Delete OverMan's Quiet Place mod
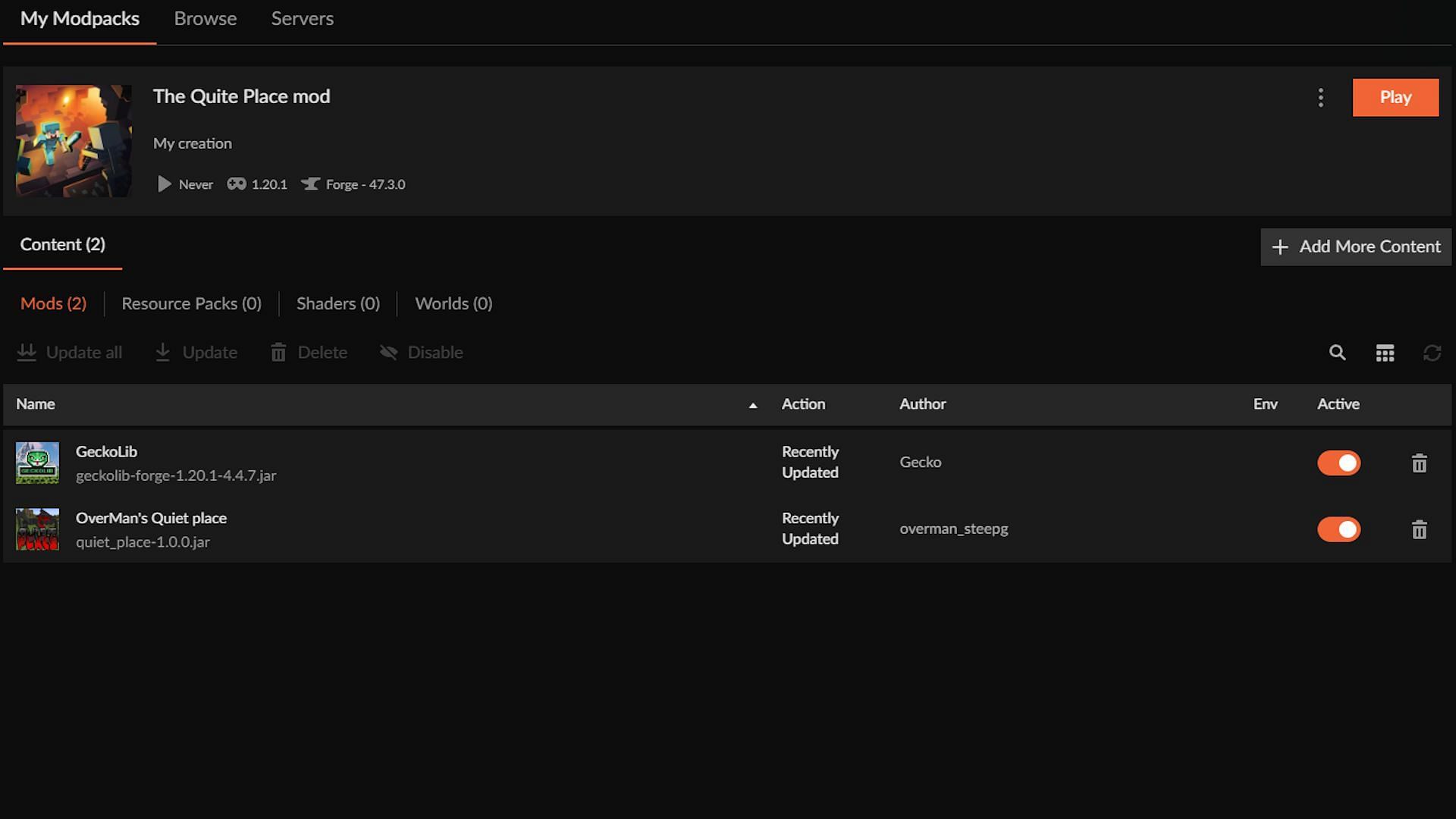The width and height of the screenshot is (1456, 819). (1419, 529)
